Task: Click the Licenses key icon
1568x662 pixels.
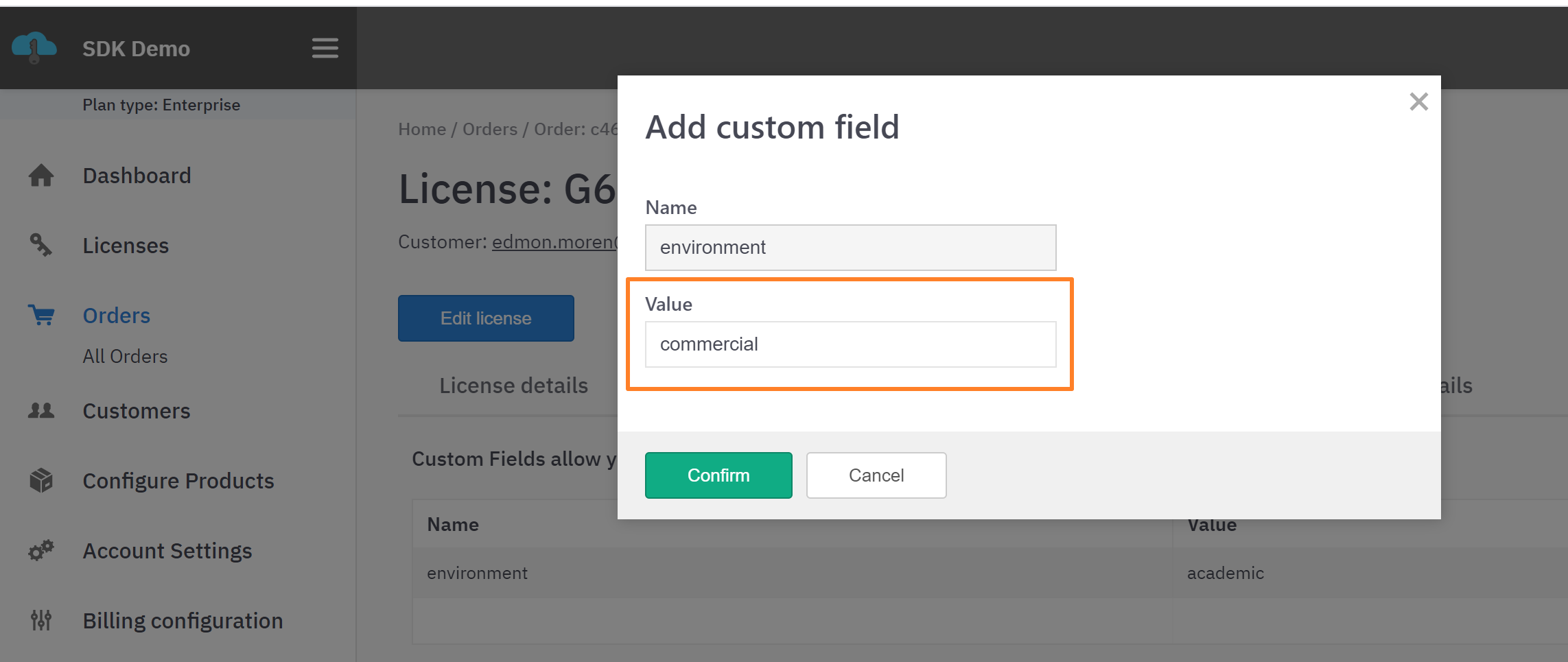Action: (x=41, y=245)
